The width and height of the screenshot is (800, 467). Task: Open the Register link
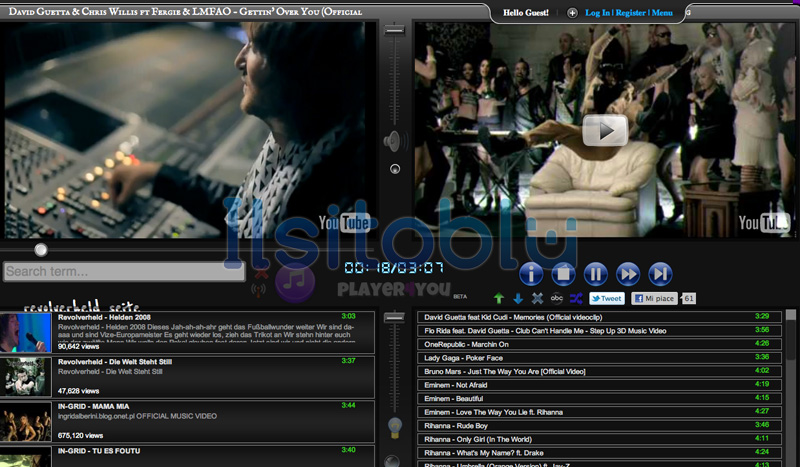(x=630, y=13)
